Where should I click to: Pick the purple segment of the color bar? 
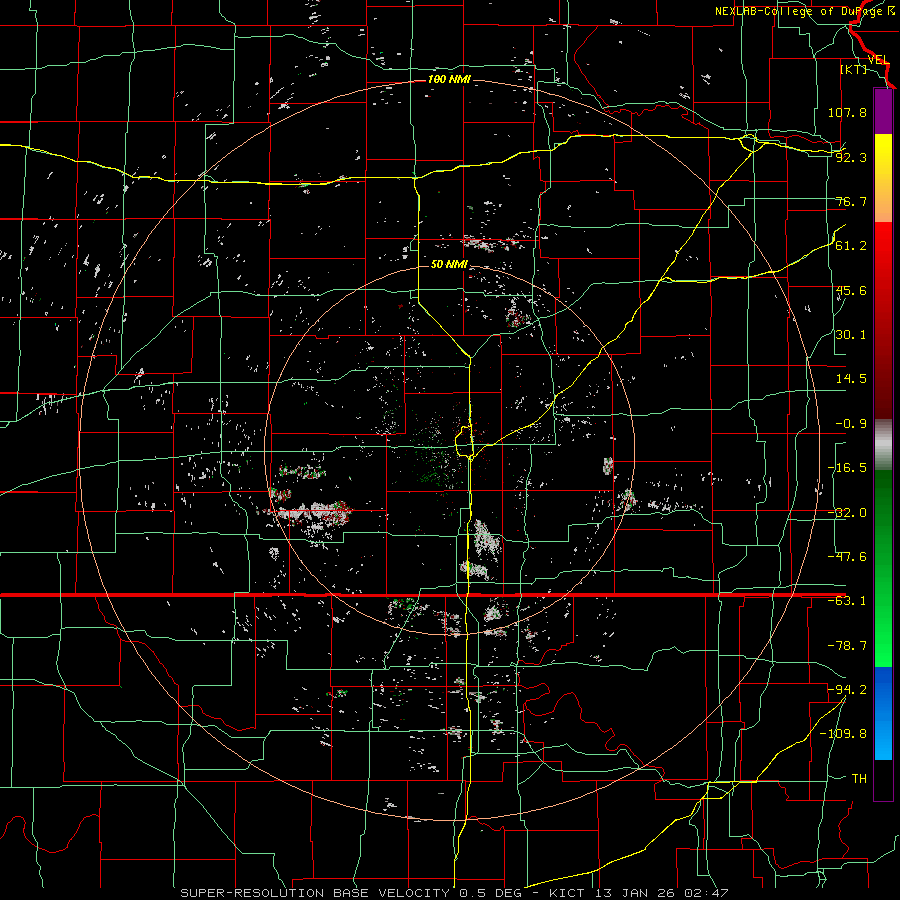coord(883,111)
